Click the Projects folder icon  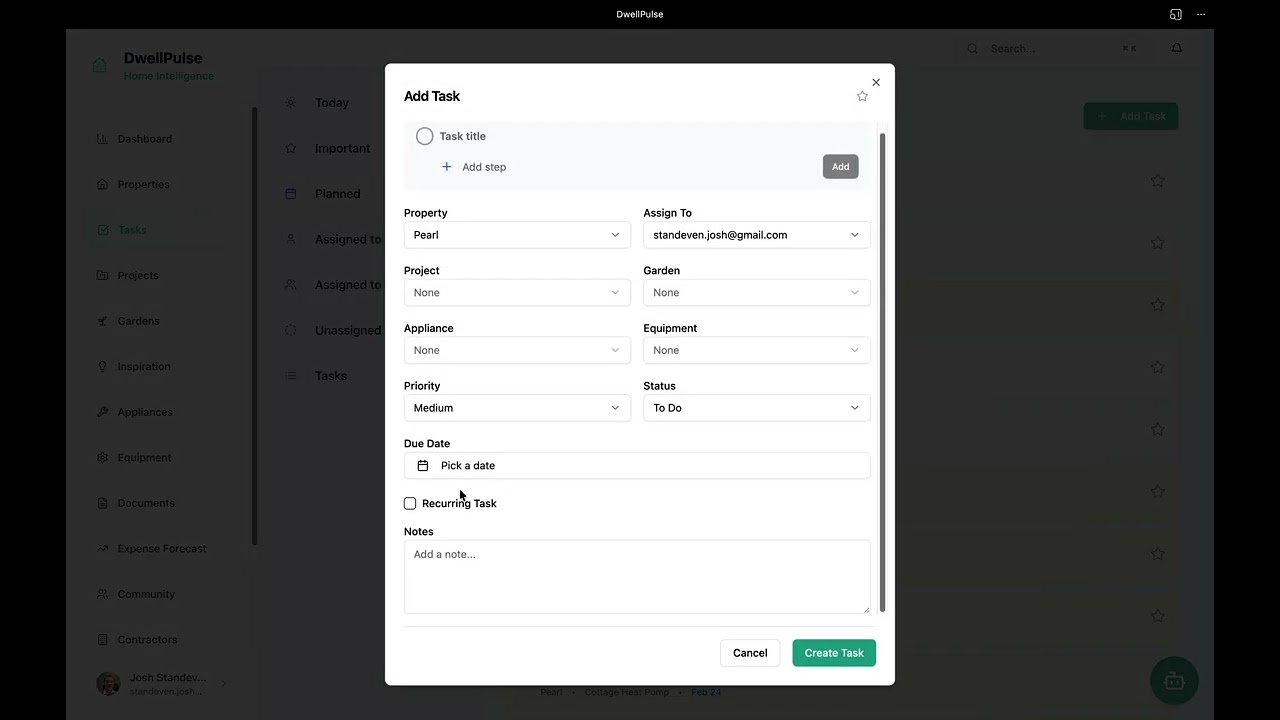click(102, 275)
